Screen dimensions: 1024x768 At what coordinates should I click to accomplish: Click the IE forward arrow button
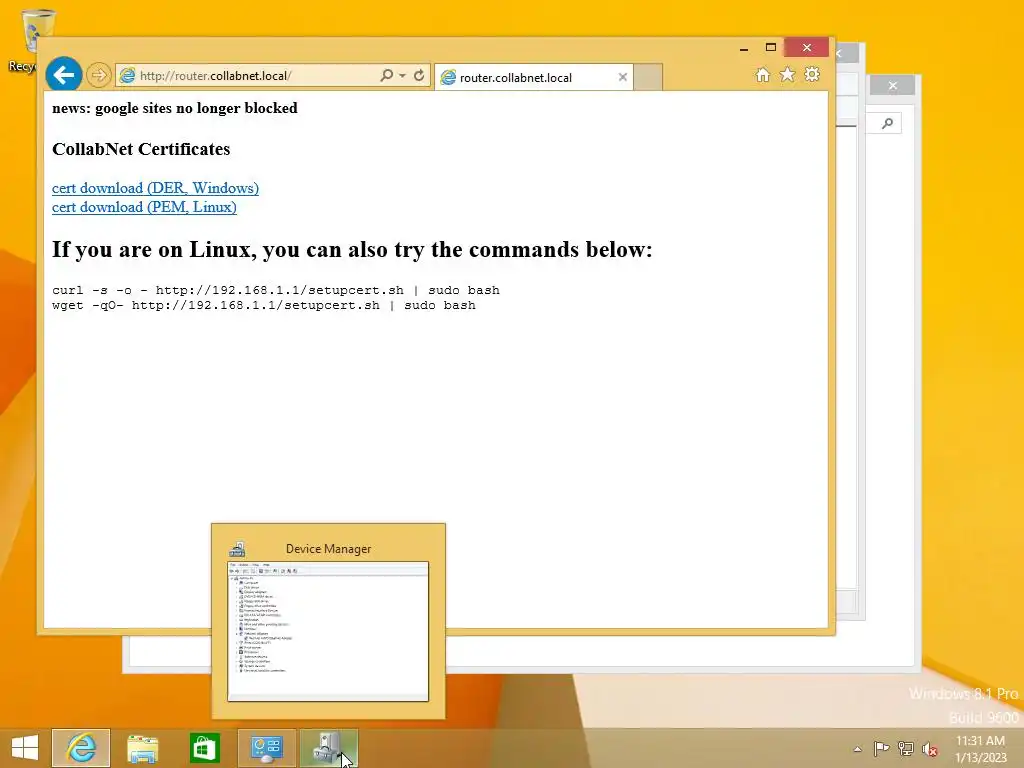99,75
